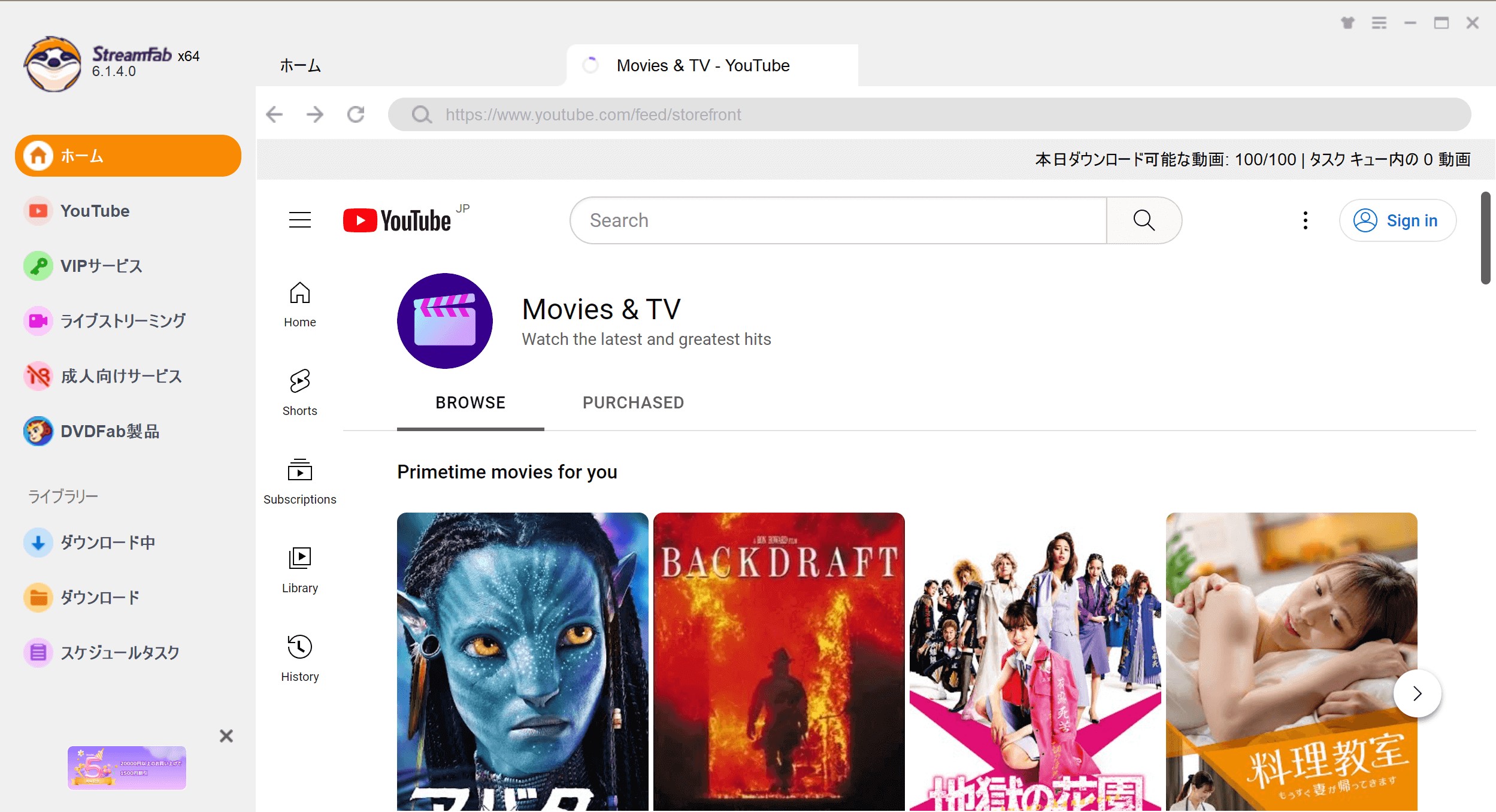Reload the current page

[356, 114]
